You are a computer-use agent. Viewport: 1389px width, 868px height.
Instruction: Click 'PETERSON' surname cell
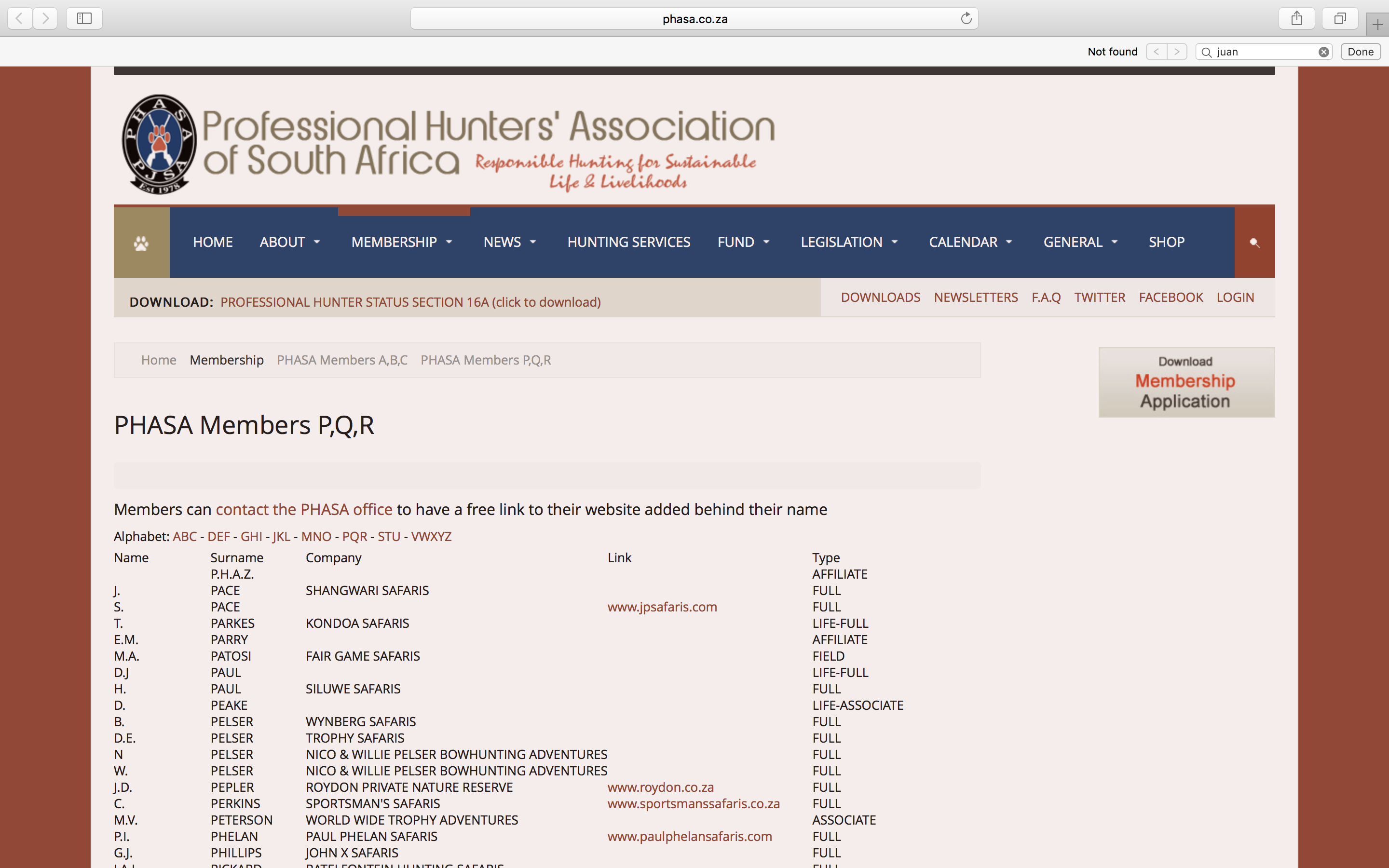coord(242,820)
